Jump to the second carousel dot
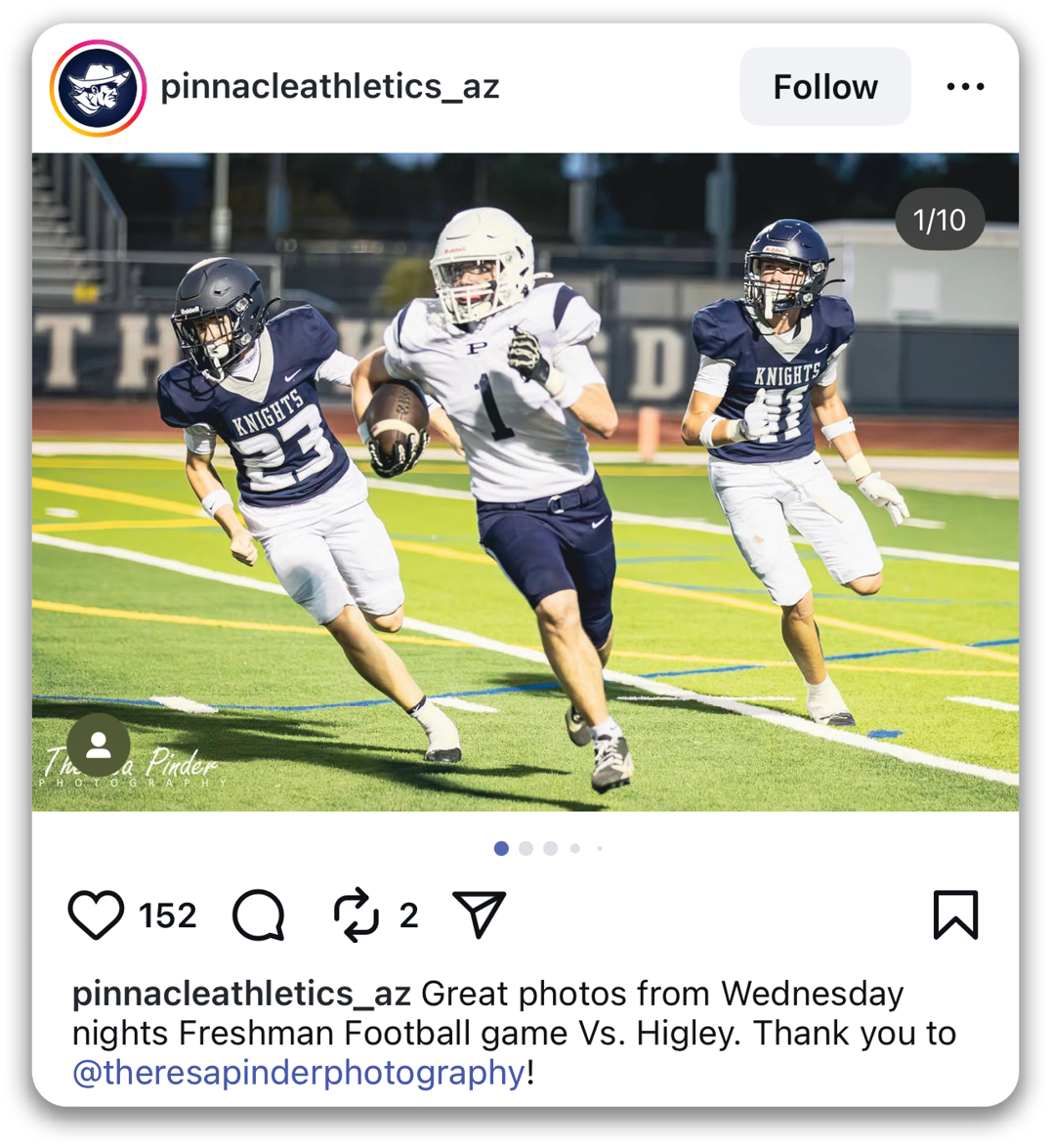1051x1148 pixels. pyautogui.click(x=525, y=848)
